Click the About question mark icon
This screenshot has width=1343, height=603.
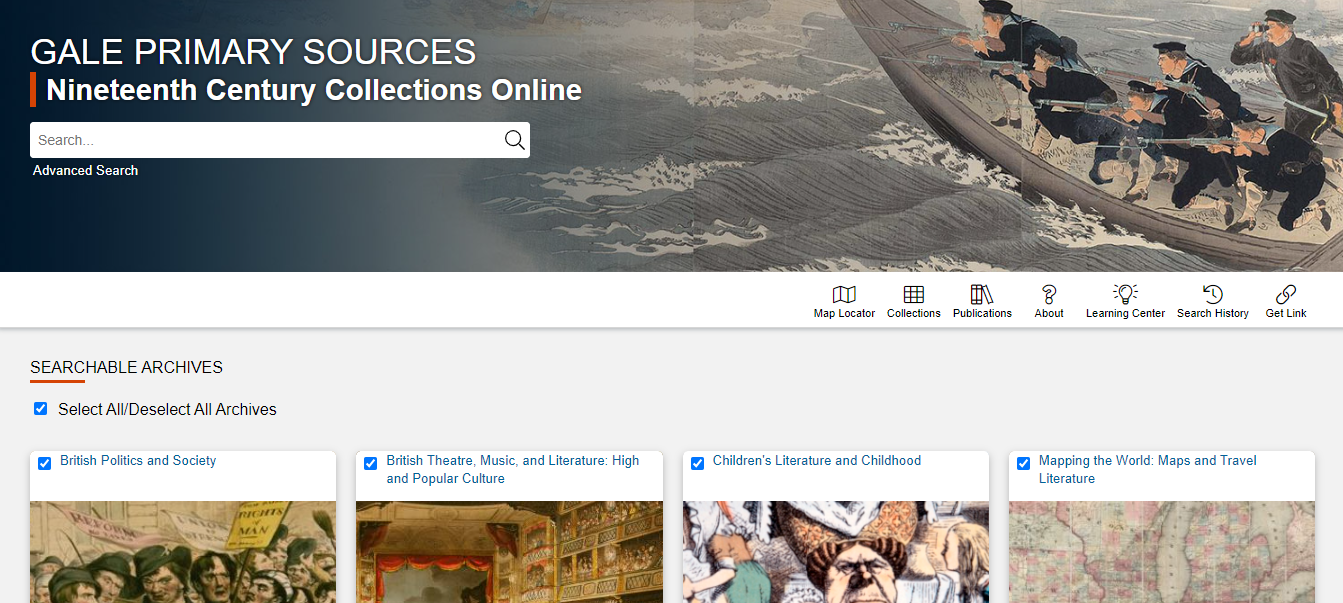coord(1049,294)
